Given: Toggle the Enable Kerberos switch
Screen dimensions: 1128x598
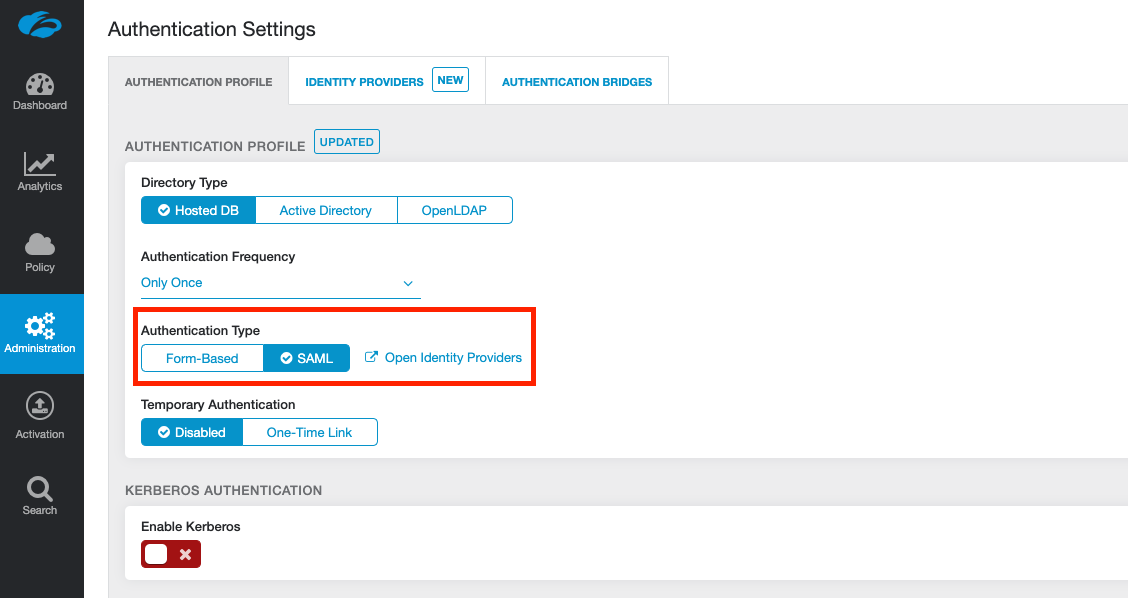Looking at the screenshot, I should 171,554.
